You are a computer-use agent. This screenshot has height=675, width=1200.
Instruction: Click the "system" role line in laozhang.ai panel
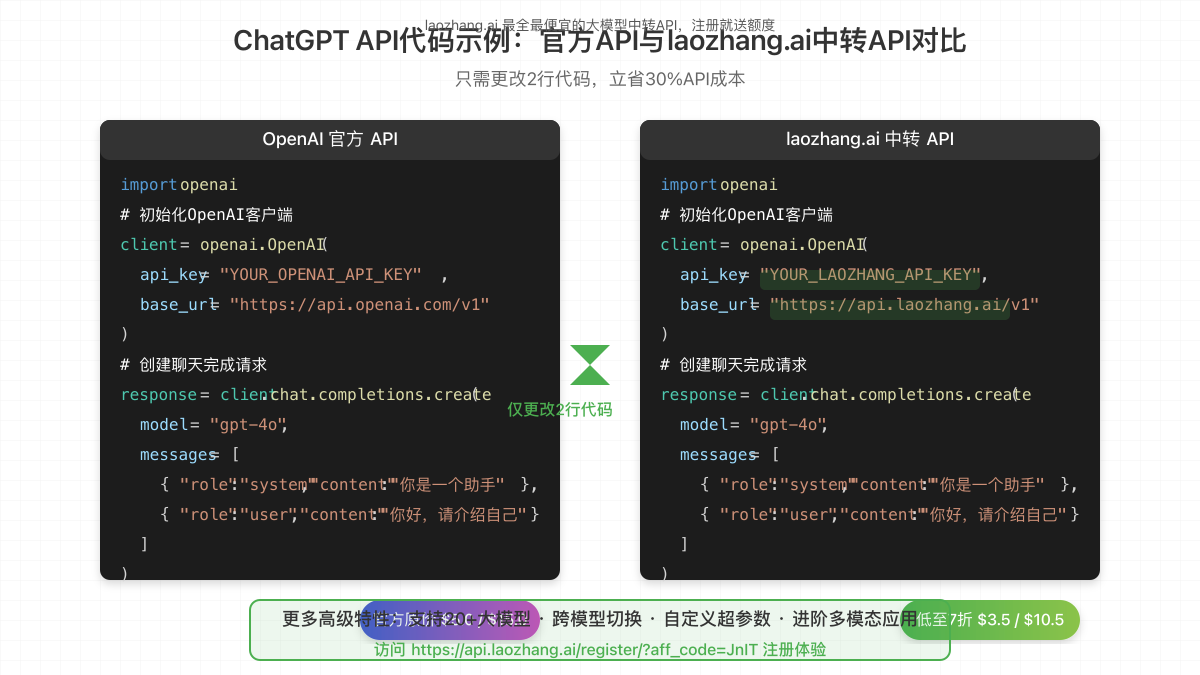click(890, 485)
